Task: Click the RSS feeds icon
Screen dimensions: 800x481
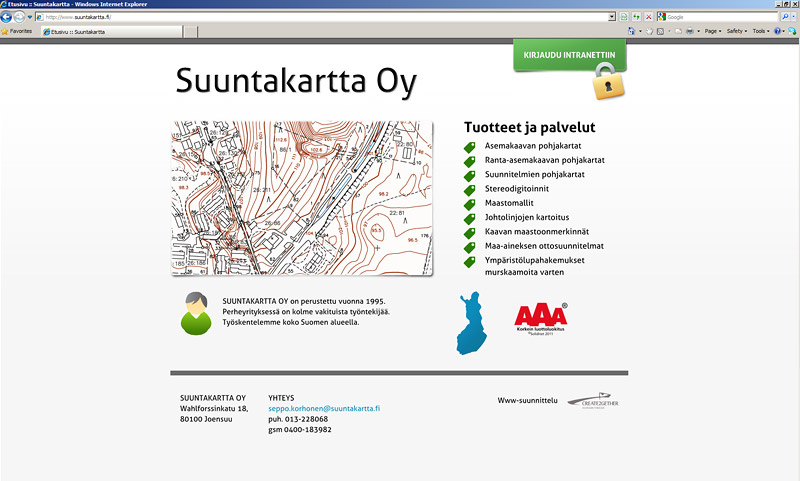Action: coord(660,31)
